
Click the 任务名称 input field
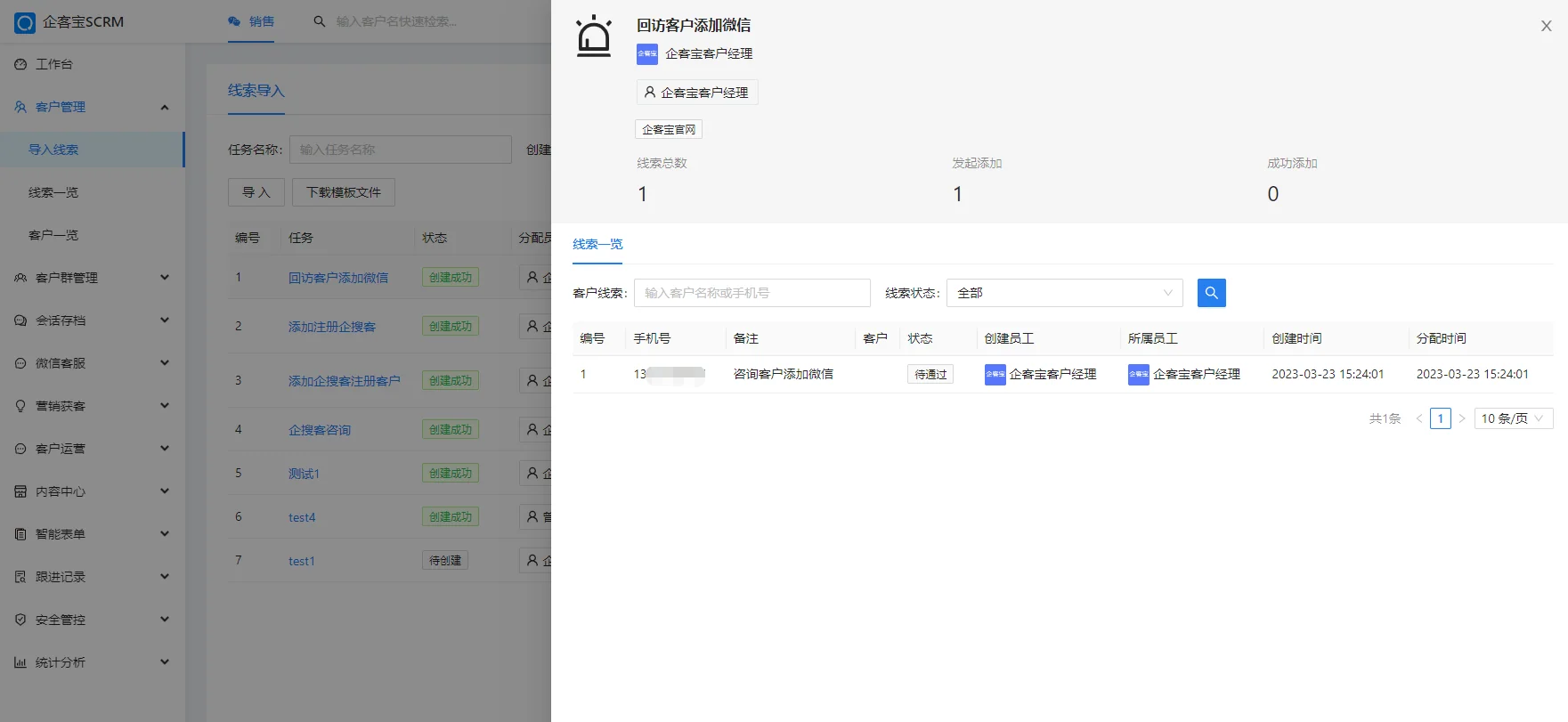(x=401, y=150)
